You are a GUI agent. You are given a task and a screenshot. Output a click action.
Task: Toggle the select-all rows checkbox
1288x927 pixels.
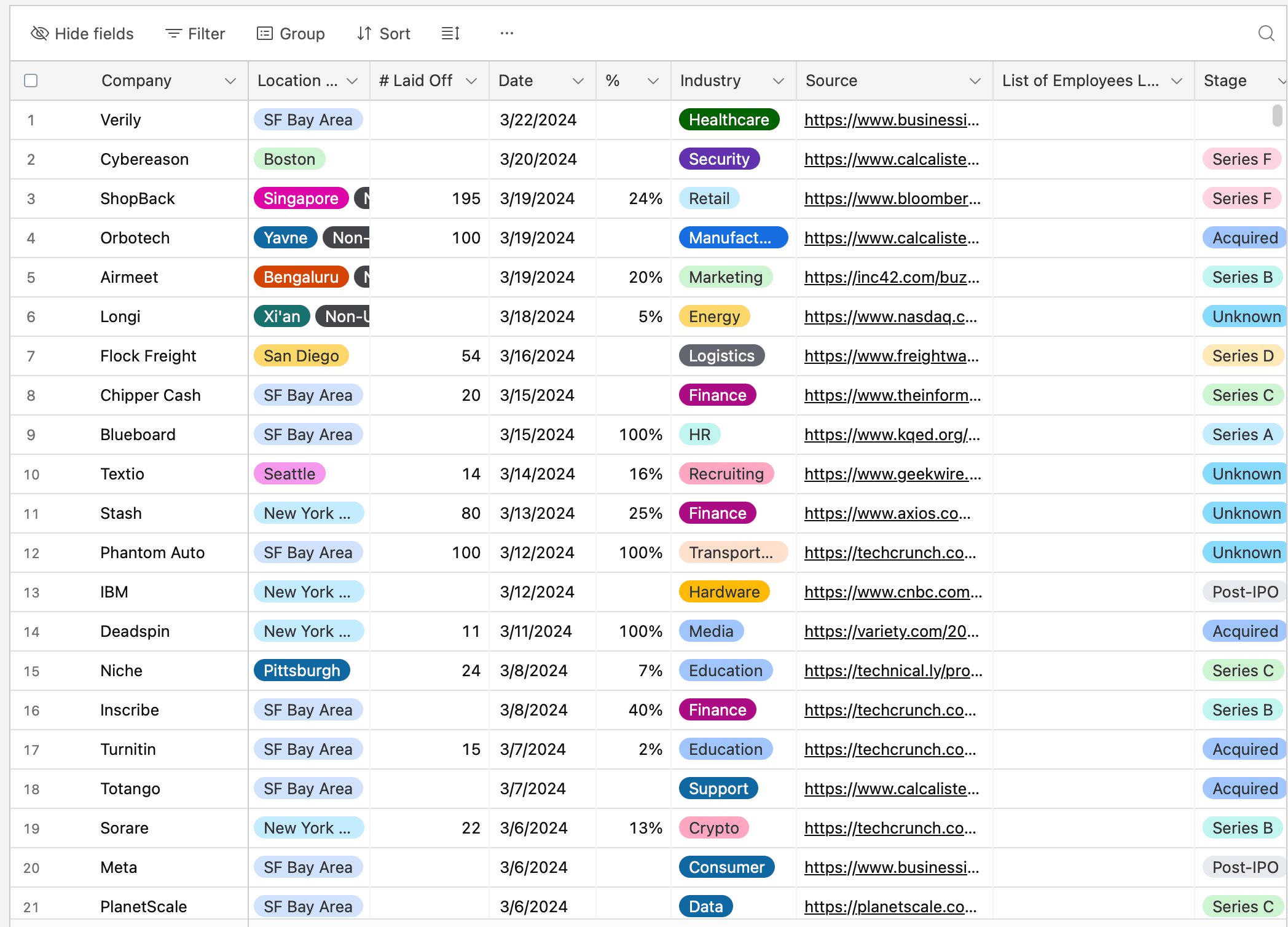click(x=31, y=81)
